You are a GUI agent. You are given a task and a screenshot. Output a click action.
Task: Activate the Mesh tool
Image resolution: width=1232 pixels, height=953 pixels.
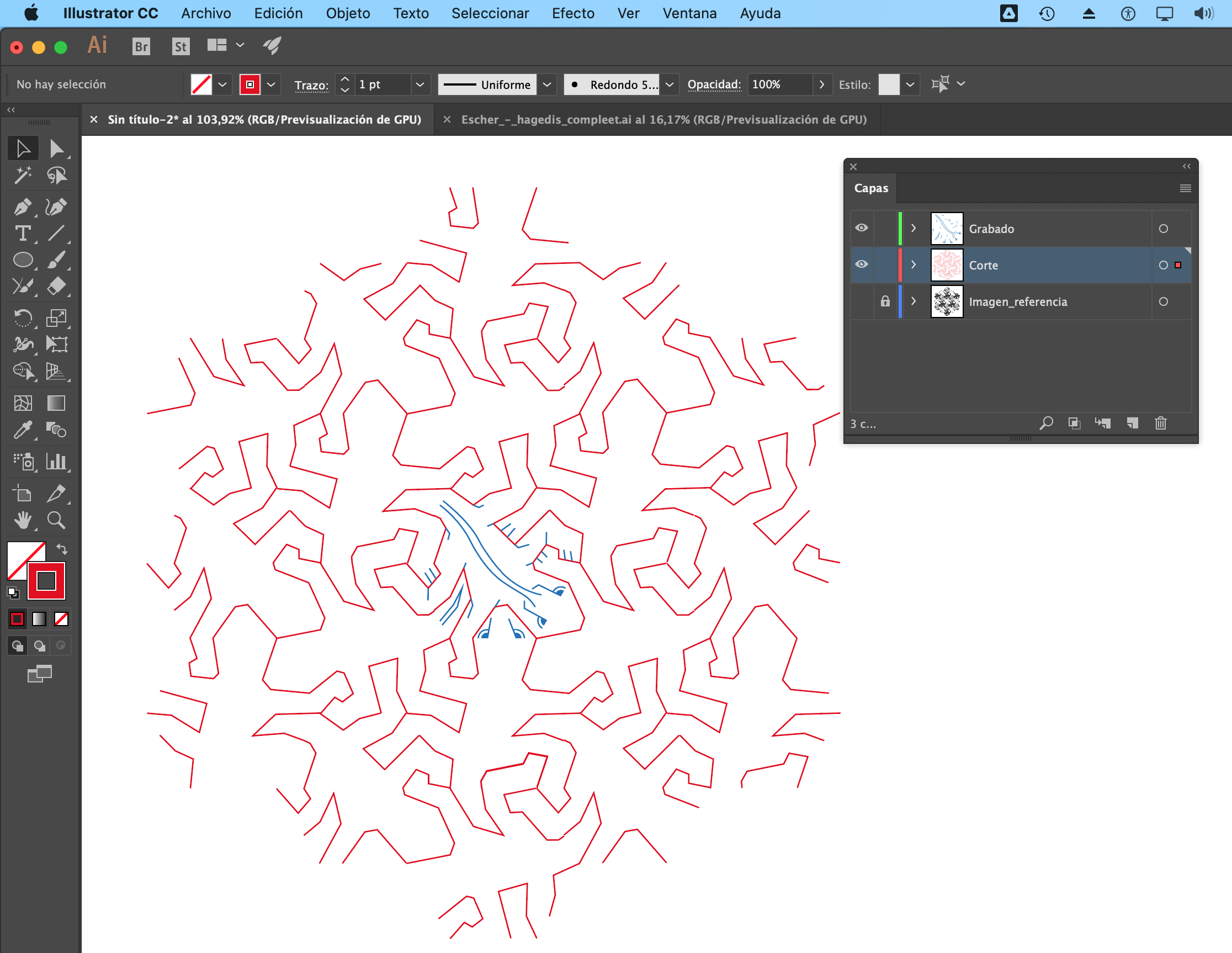pyautogui.click(x=23, y=403)
